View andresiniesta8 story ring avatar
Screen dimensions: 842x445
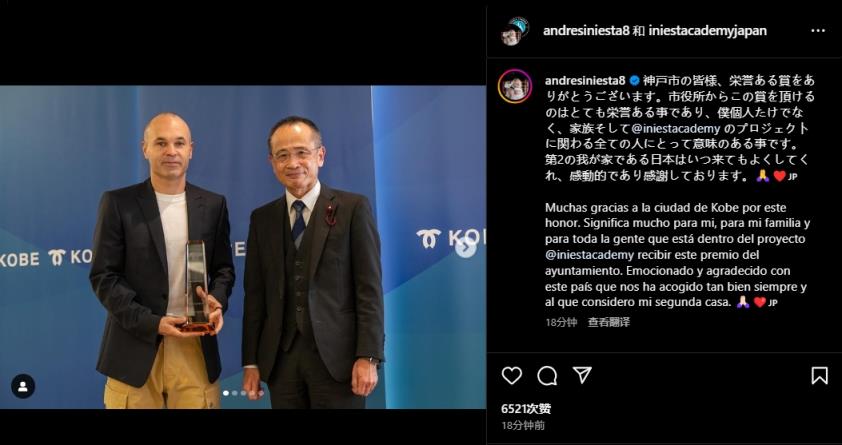point(514,86)
